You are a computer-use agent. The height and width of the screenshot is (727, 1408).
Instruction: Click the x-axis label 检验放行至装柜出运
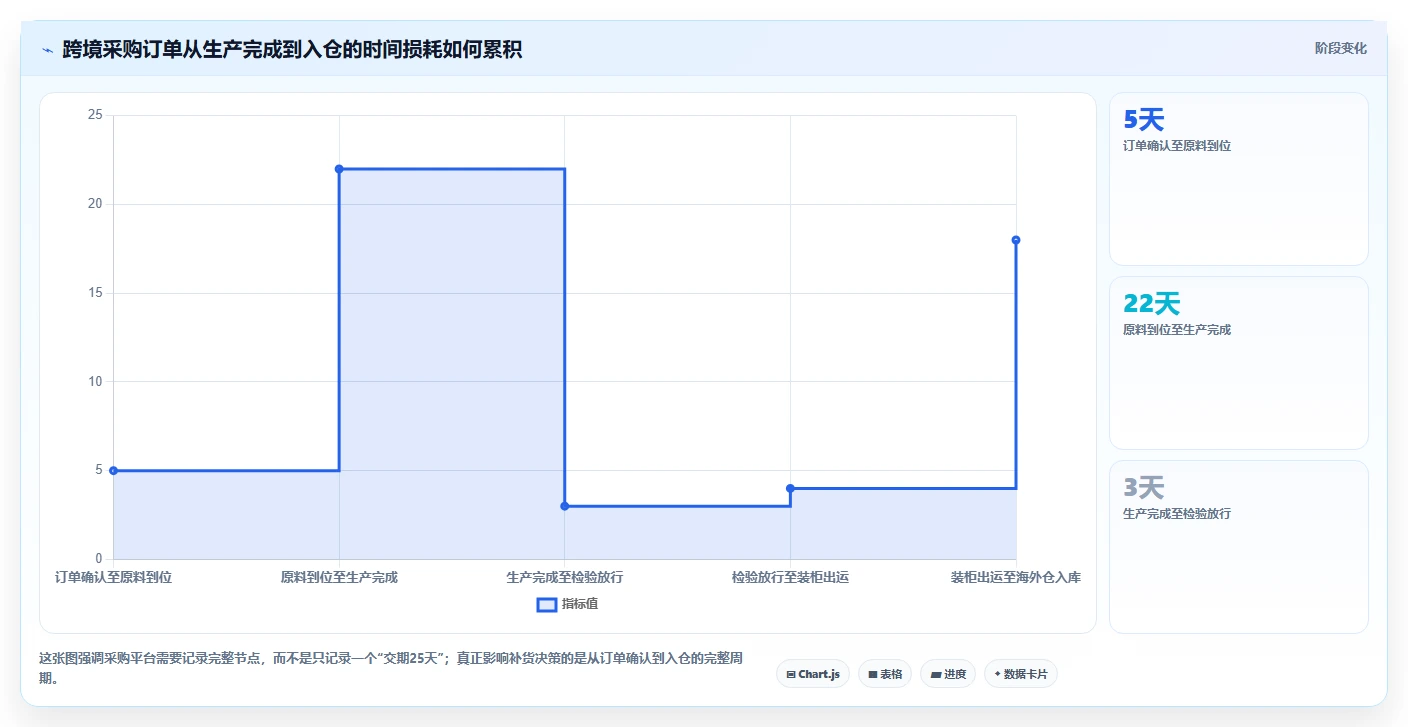(790, 577)
